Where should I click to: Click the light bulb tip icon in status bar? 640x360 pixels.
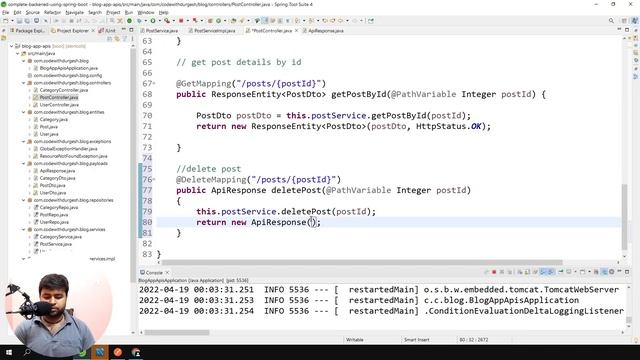(636, 340)
